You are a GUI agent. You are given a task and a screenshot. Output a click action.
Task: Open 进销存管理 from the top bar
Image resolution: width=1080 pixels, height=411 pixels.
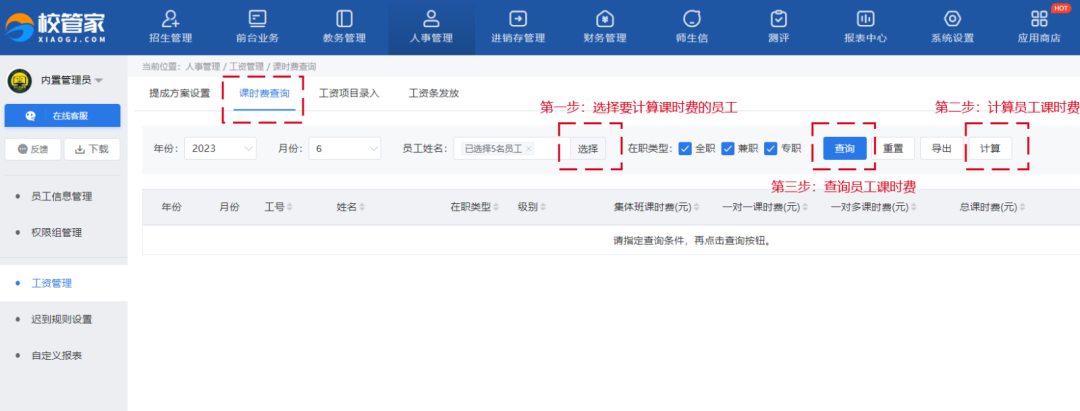[x=518, y=27]
